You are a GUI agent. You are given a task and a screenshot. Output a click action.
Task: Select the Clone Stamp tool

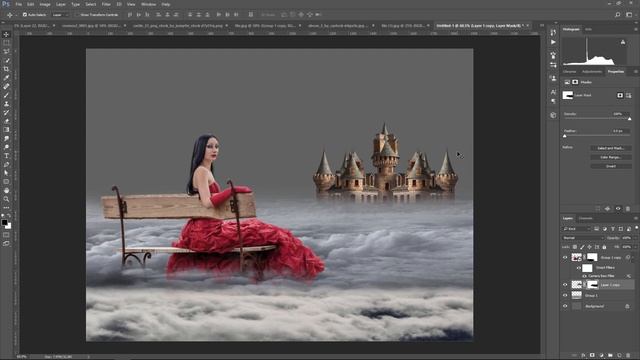pyautogui.click(x=6, y=104)
